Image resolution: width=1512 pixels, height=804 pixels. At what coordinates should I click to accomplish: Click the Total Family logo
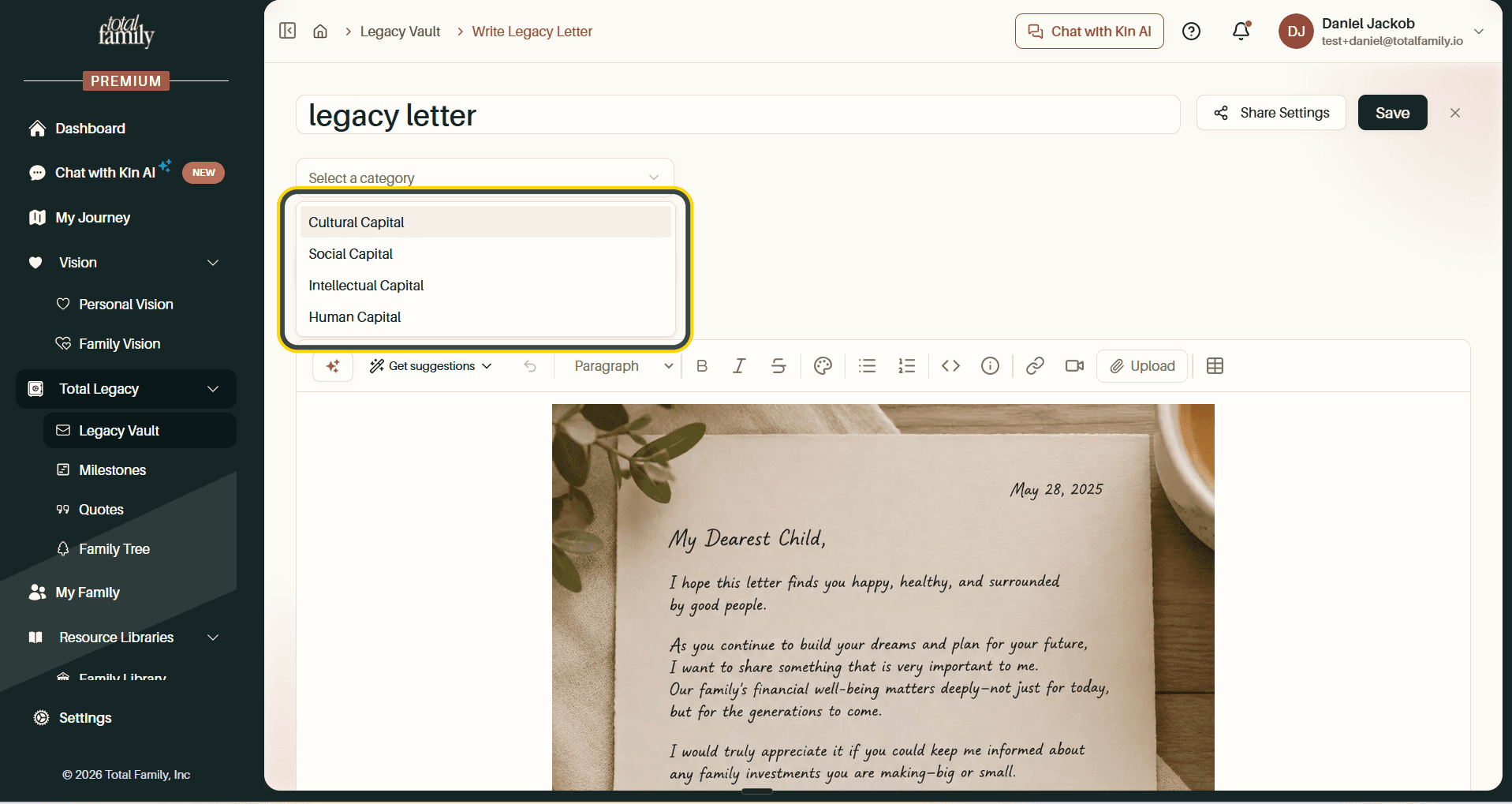click(x=126, y=31)
